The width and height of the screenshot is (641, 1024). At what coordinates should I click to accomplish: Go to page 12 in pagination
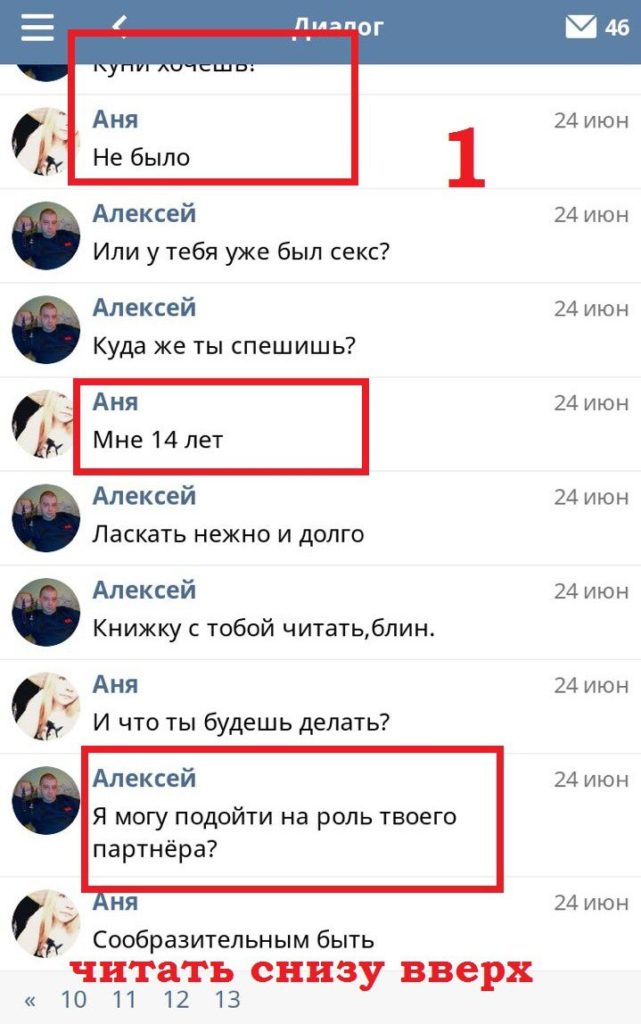(176, 999)
